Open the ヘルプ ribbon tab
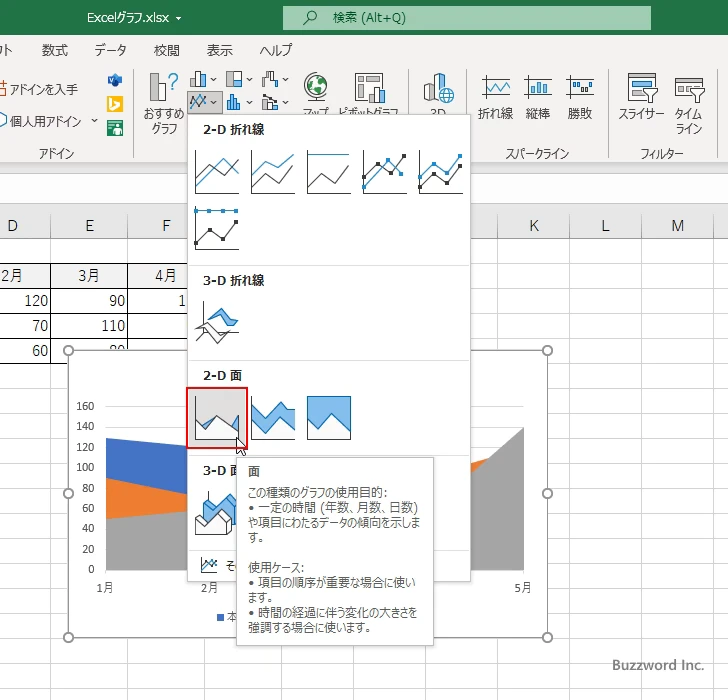The width and height of the screenshot is (728, 700). click(x=276, y=50)
